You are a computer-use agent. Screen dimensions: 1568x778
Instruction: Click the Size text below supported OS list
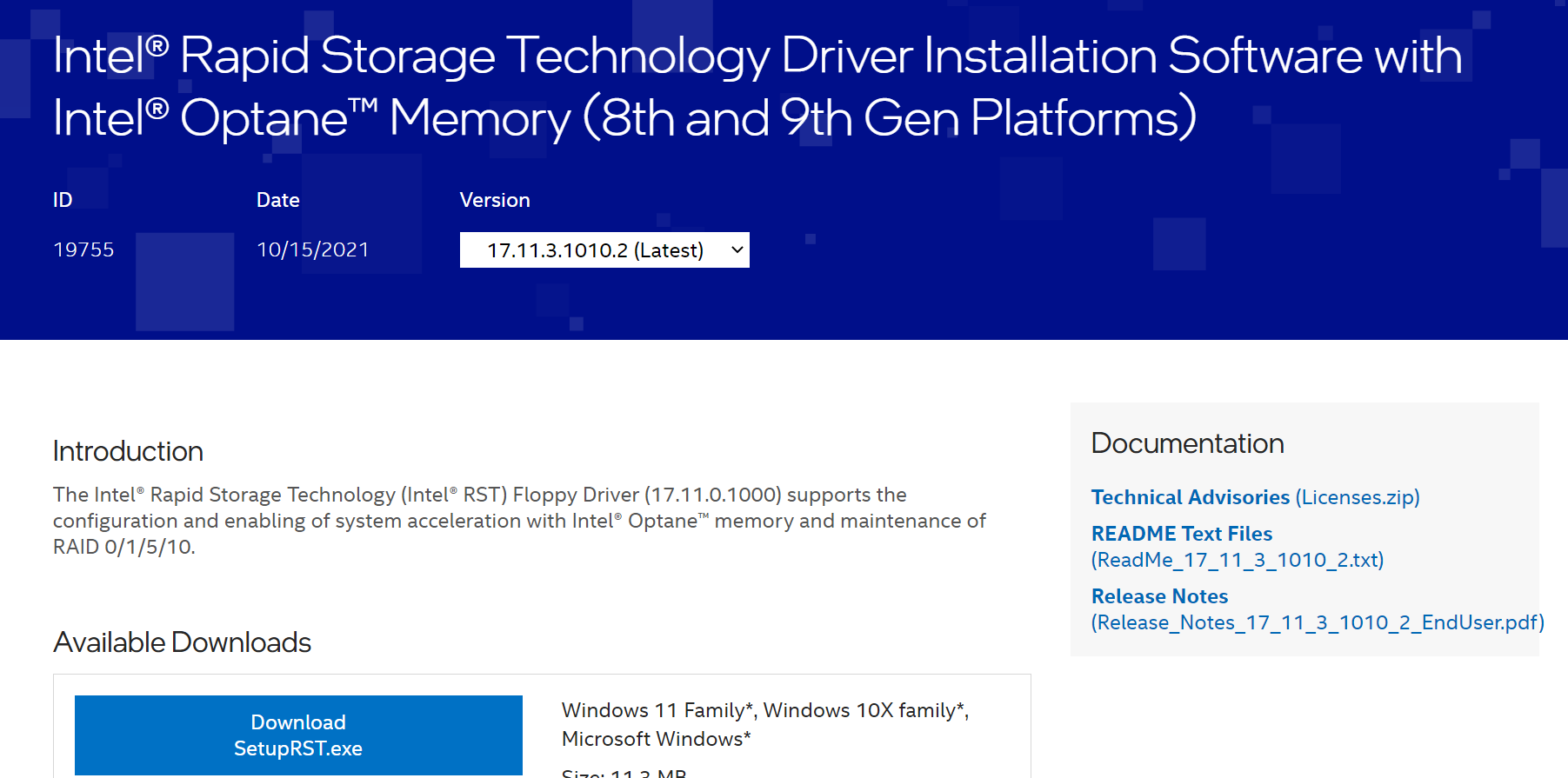(x=624, y=772)
